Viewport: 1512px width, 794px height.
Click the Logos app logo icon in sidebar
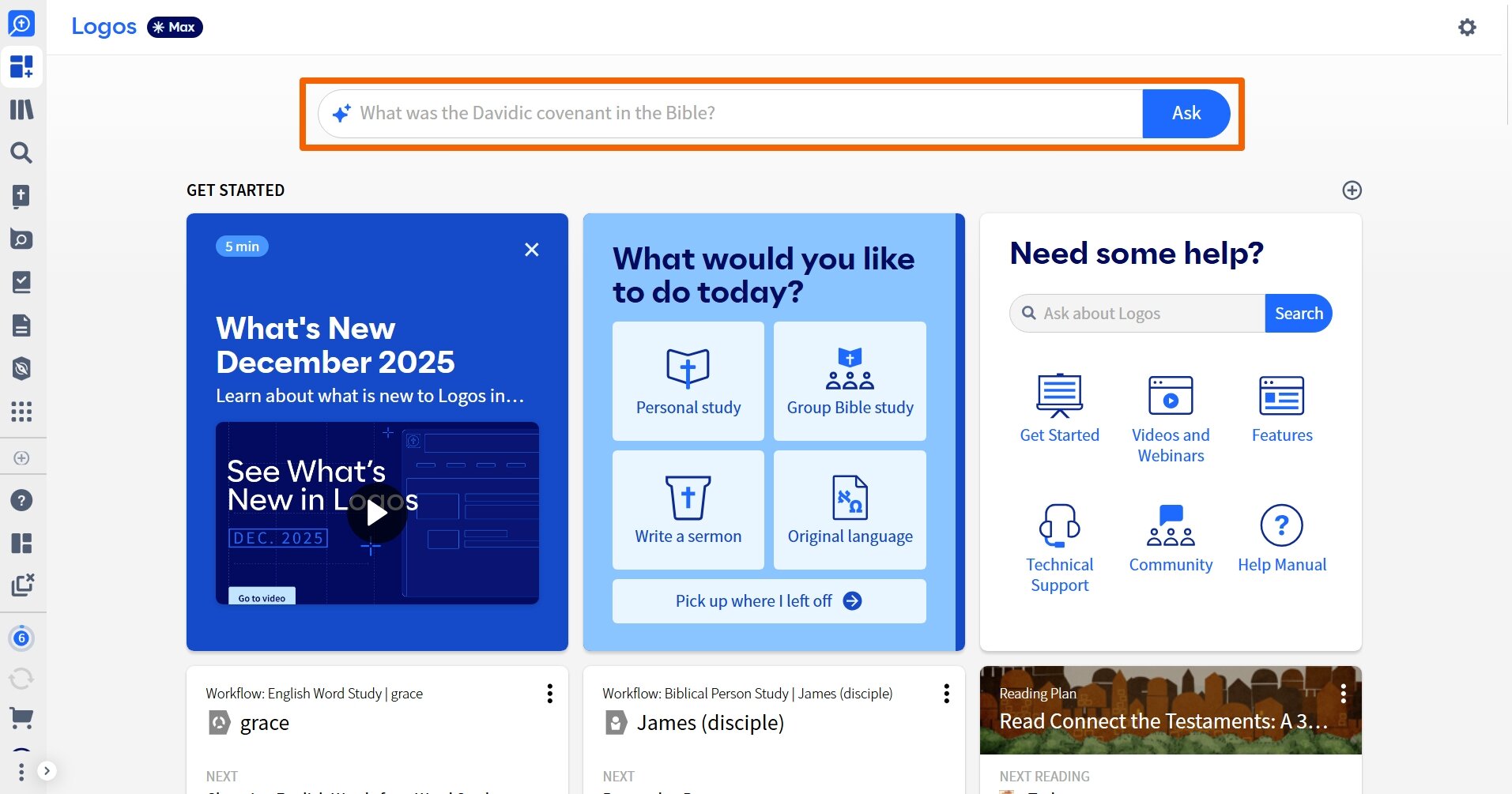click(x=21, y=23)
